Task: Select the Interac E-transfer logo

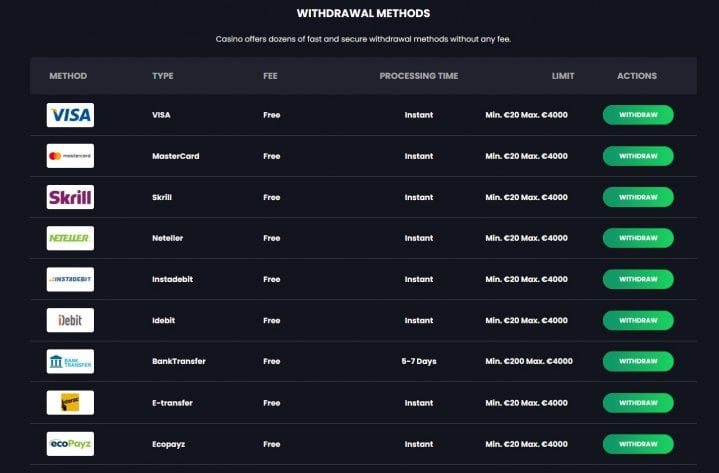Action: [x=70, y=402]
